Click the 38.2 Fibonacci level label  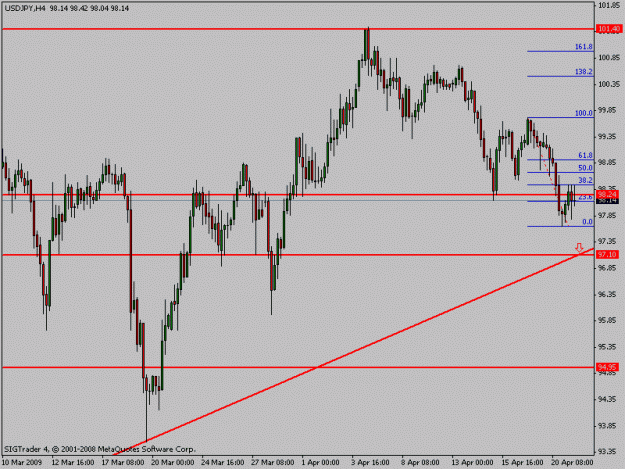(x=585, y=181)
